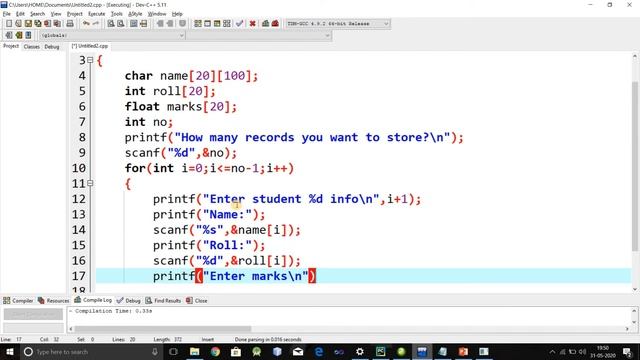Stop execution with the red X icon

pos(253,24)
